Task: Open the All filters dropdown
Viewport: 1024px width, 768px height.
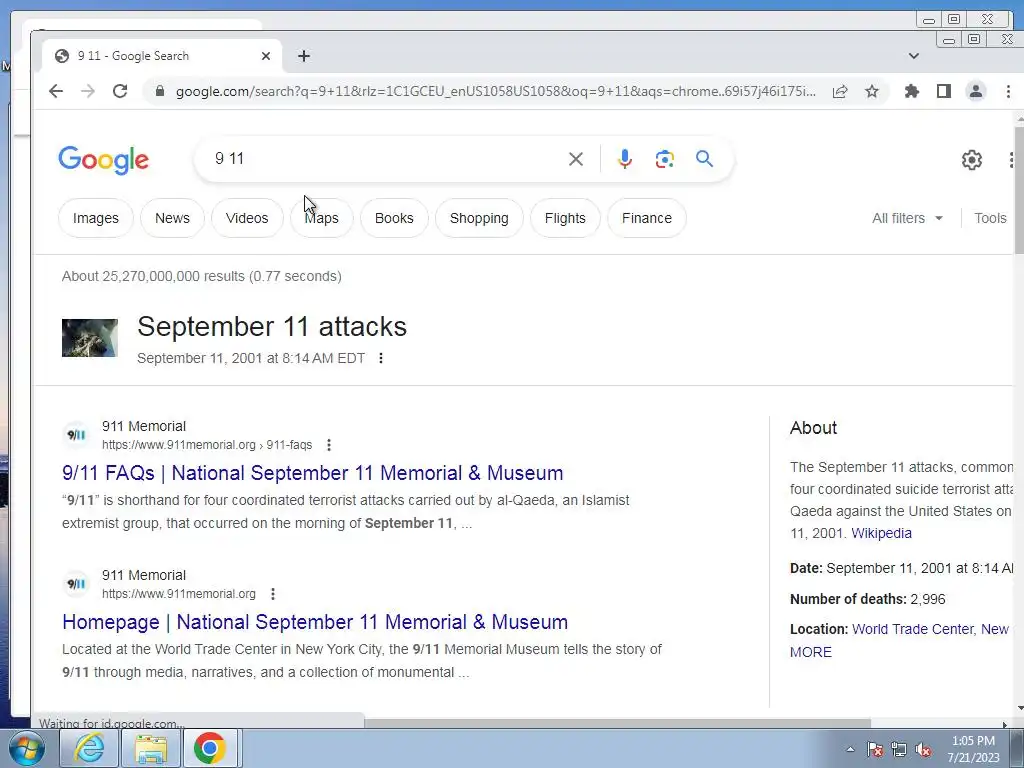Action: click(907, 218)
